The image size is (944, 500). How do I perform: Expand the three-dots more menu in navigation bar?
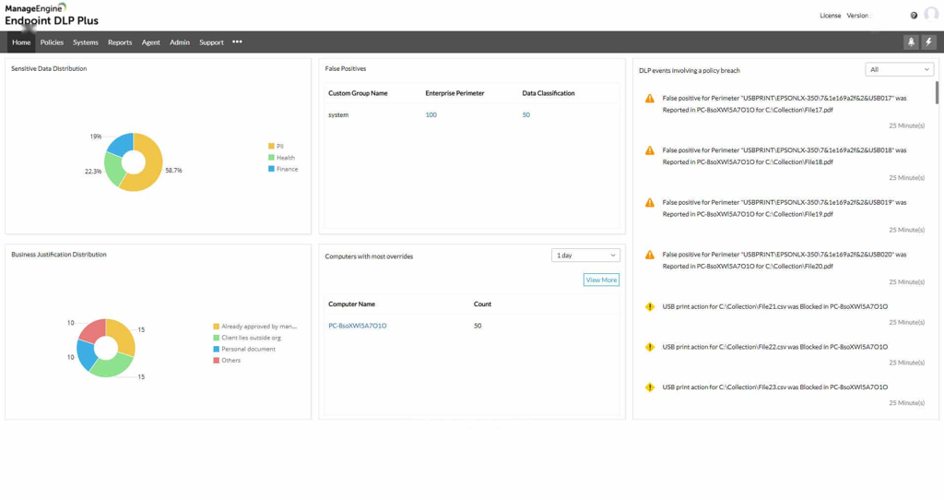pyautogui.click(x=237, y=42)
